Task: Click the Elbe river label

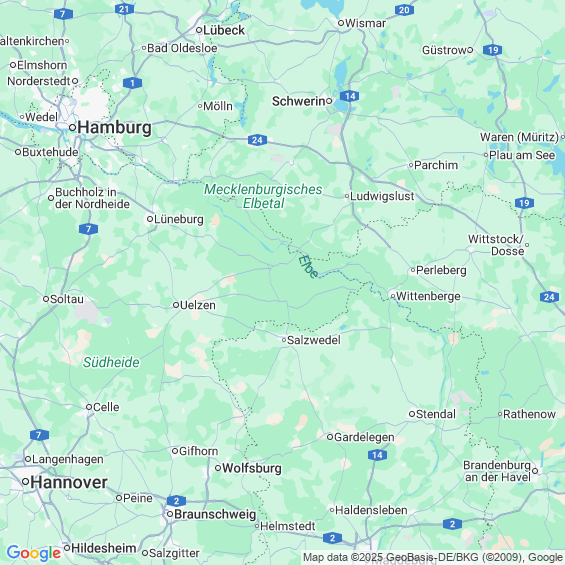Action: pos(308,267)
